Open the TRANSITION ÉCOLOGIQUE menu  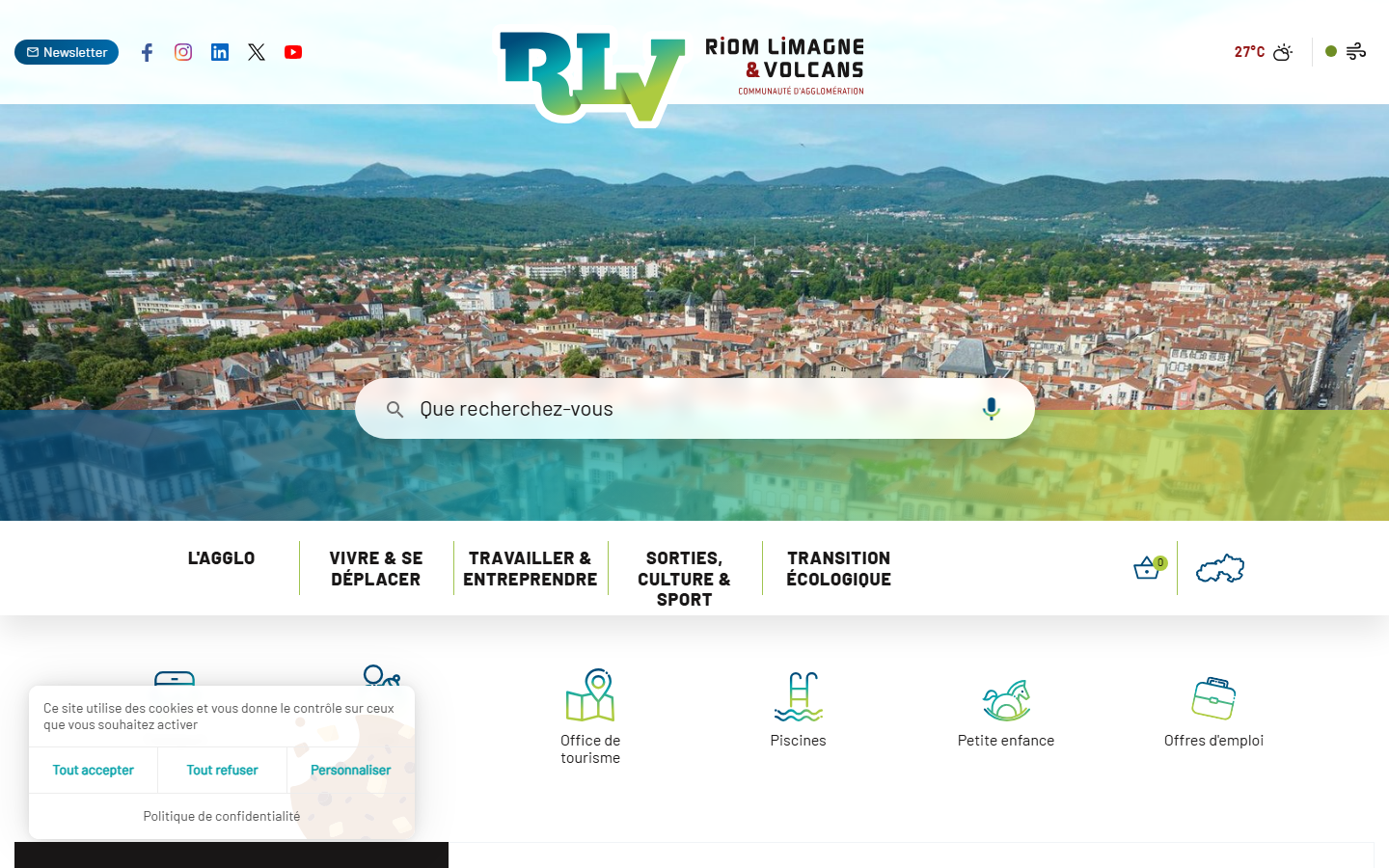click(839, 568)
